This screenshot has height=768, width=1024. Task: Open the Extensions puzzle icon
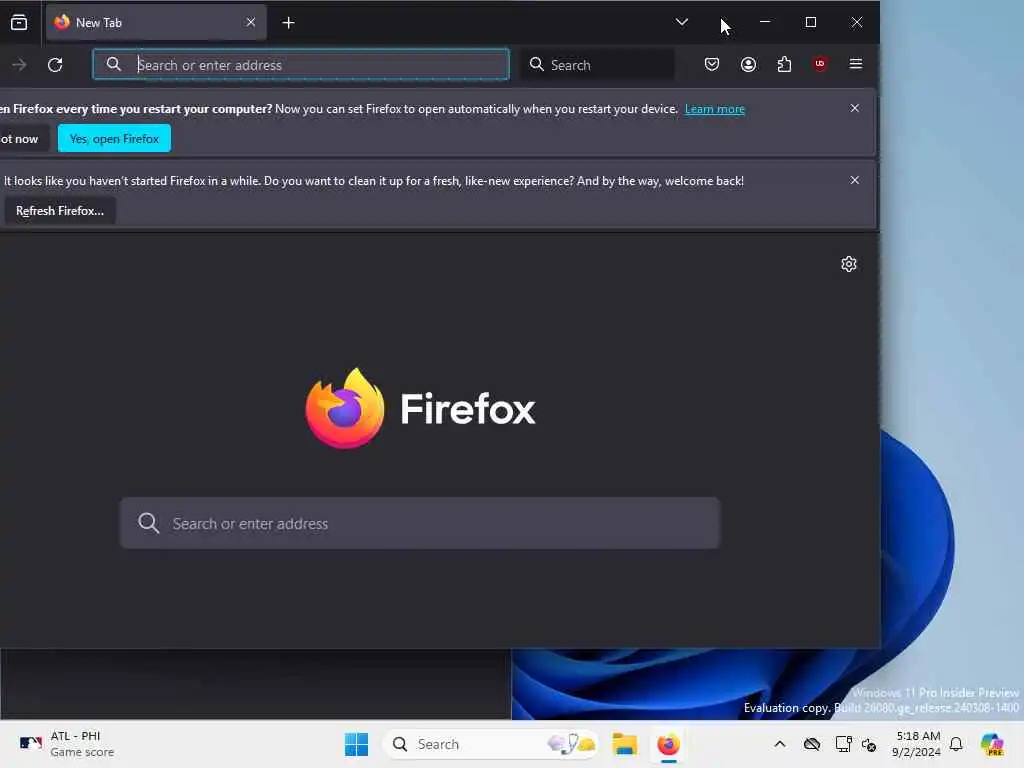[784, 64]
